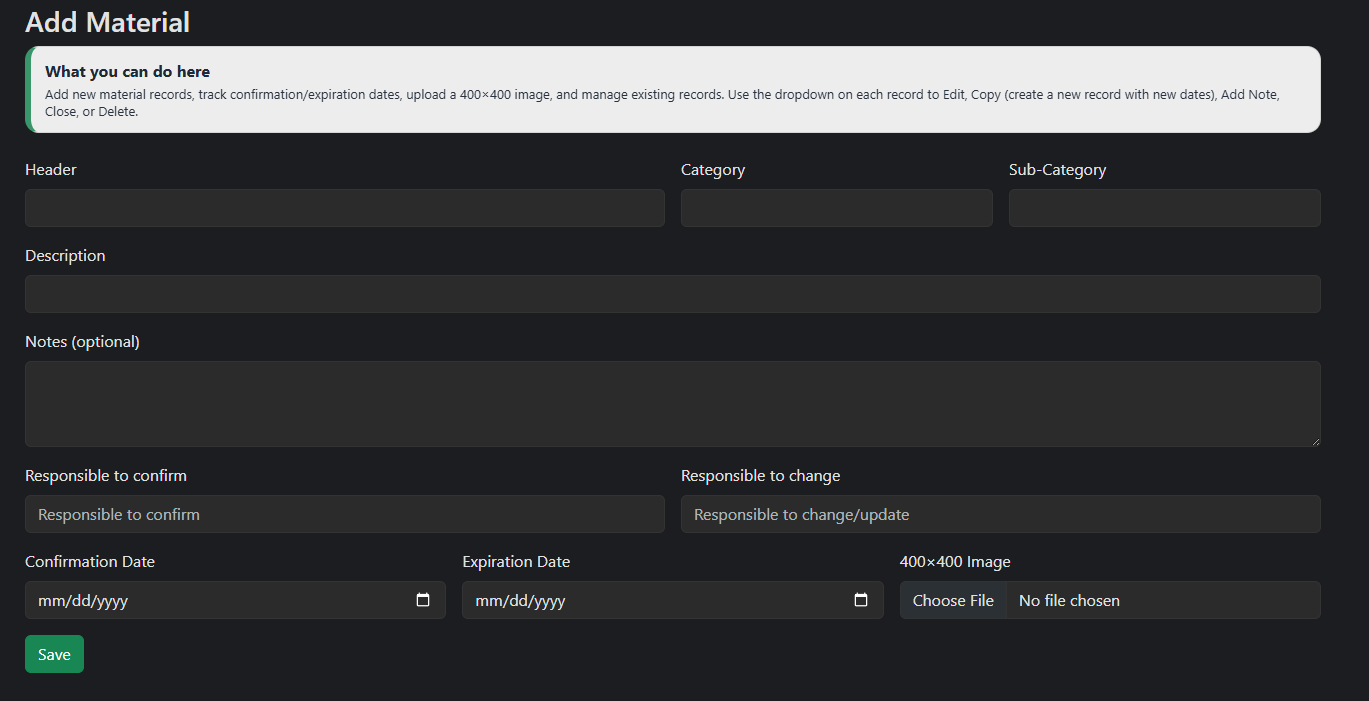Click the Choose File button
This screenshot has width=1369, height=701.
click(x=953, y=600)
